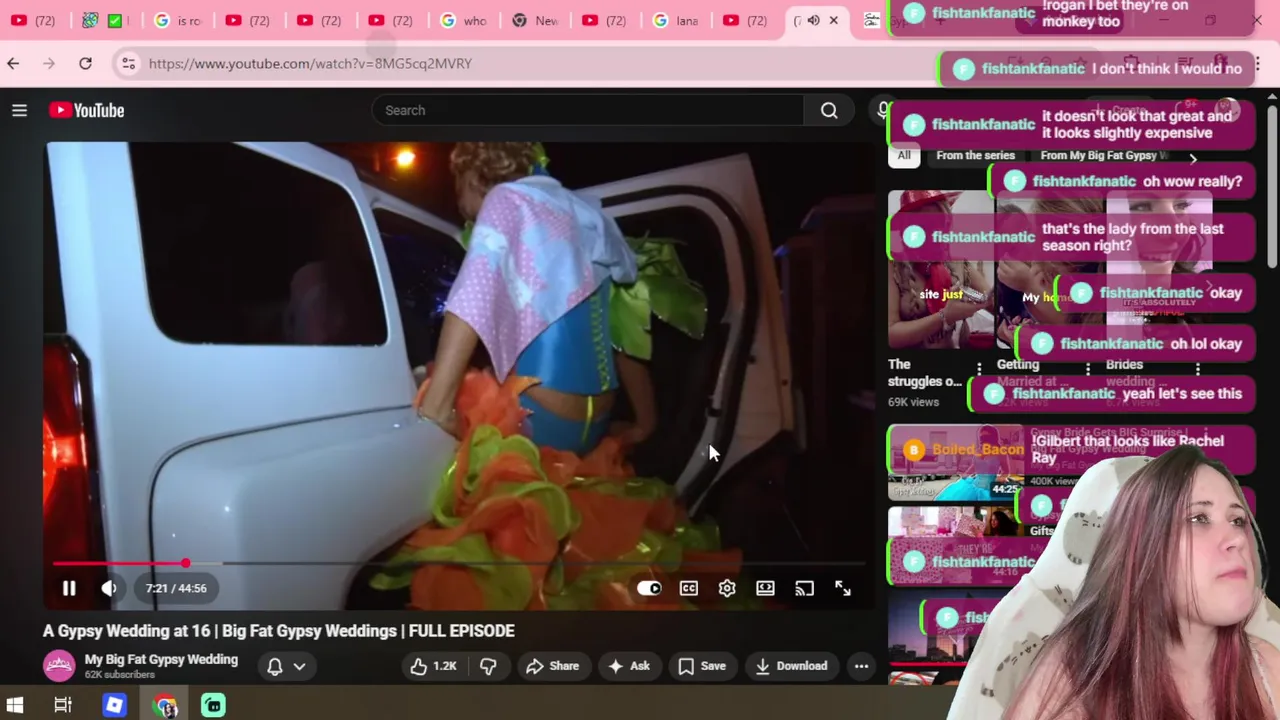
Task: Pause the video with the pause button
Action: click(x=69, y=588)
